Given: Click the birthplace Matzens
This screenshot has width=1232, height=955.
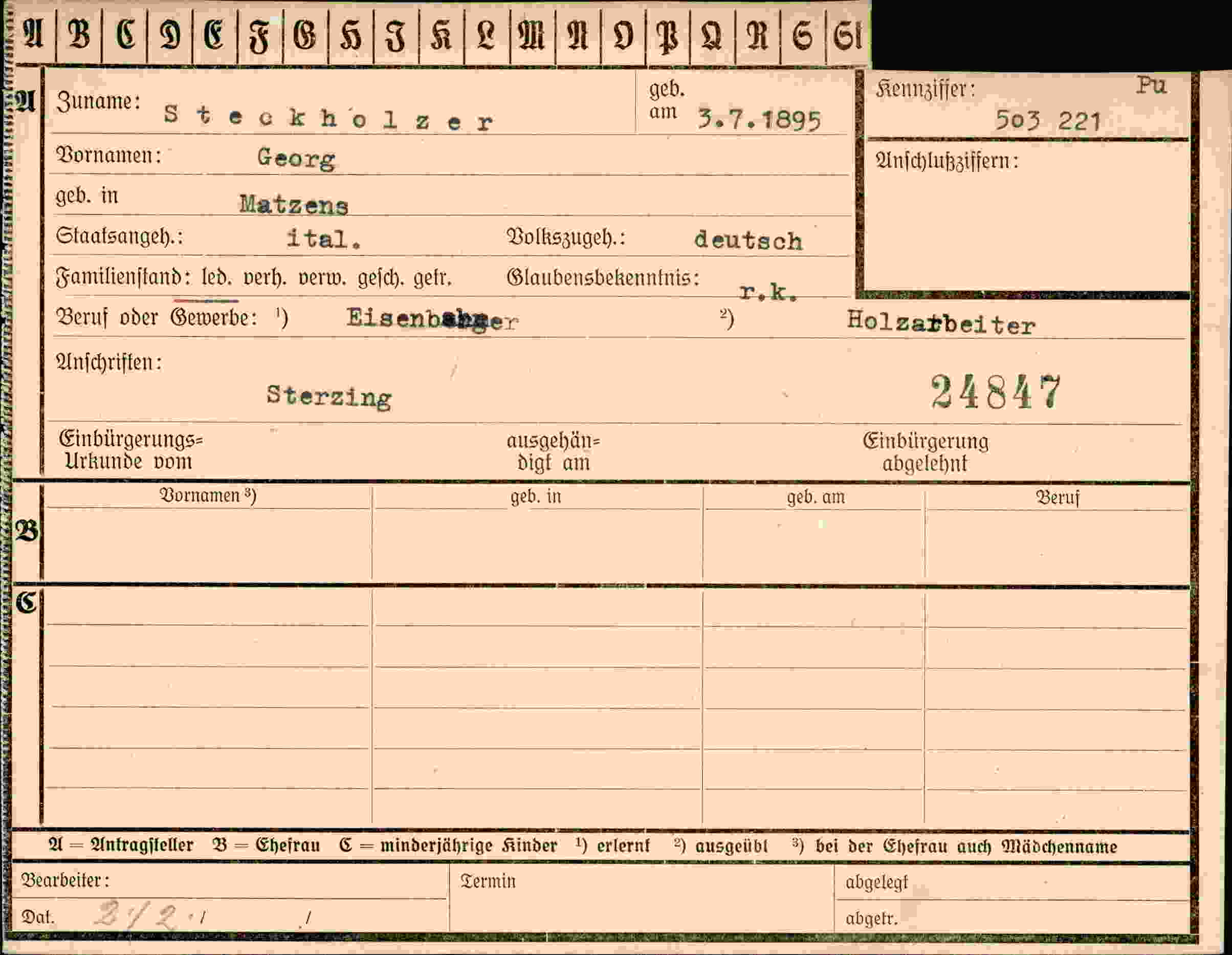Looking at the screenshot, I should tap(294, 204).
